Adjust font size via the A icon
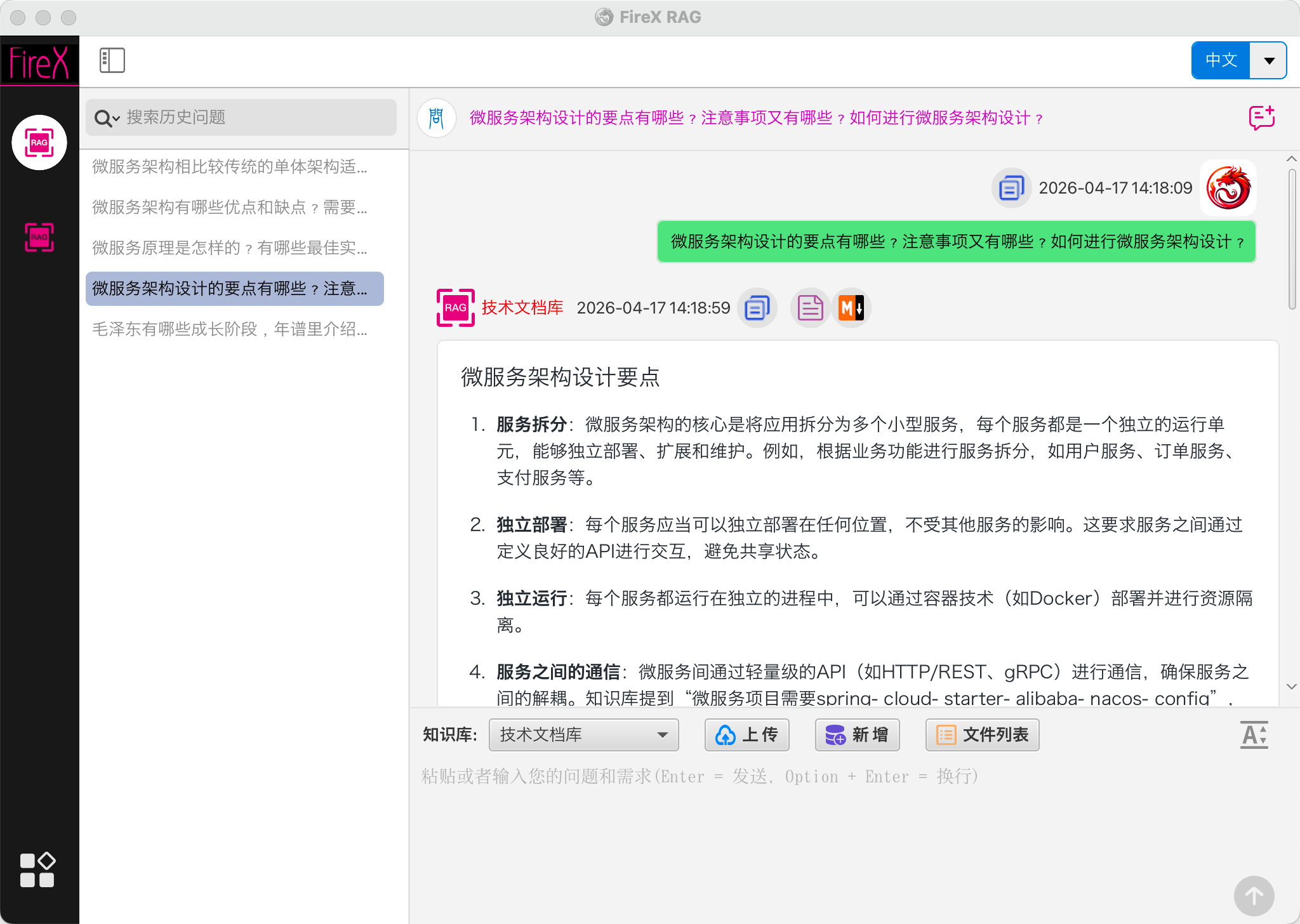 point(1254,735)
